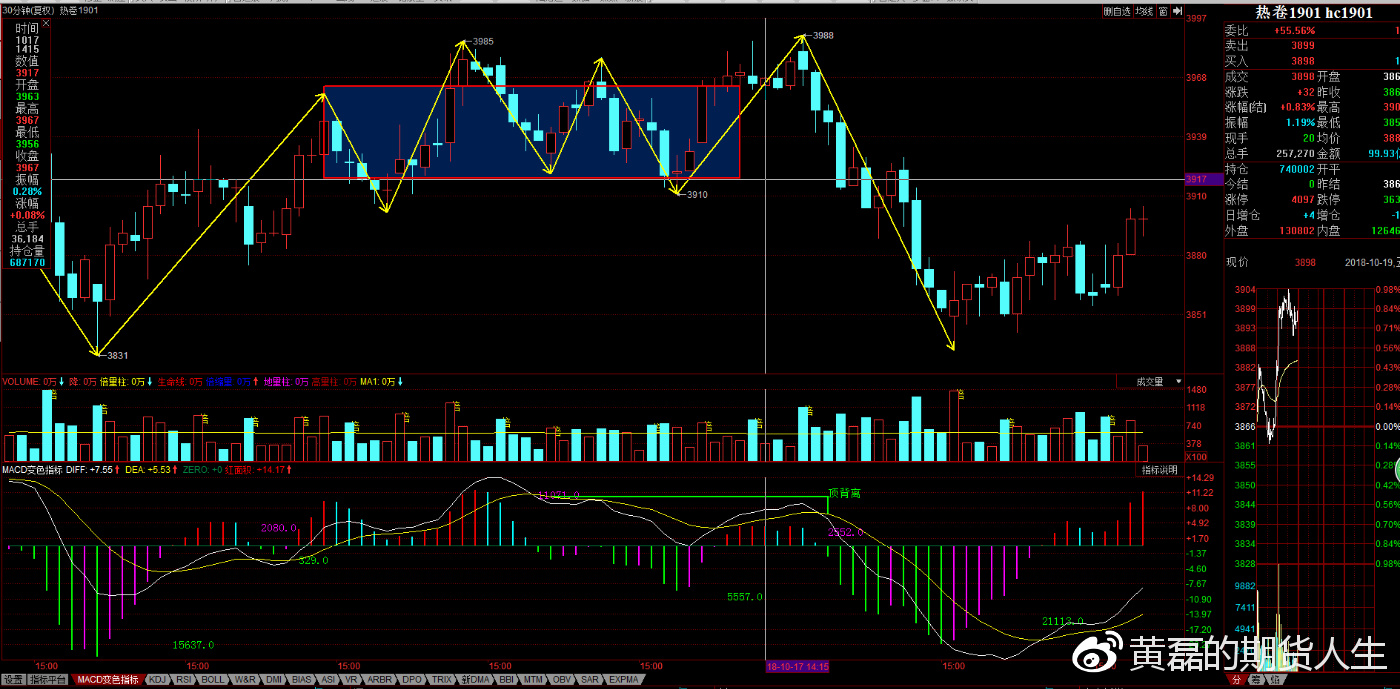Open the 指标平台 button
Image resolution: width=1400 pixels, height=689 pixels.
[x=49, y=680]
